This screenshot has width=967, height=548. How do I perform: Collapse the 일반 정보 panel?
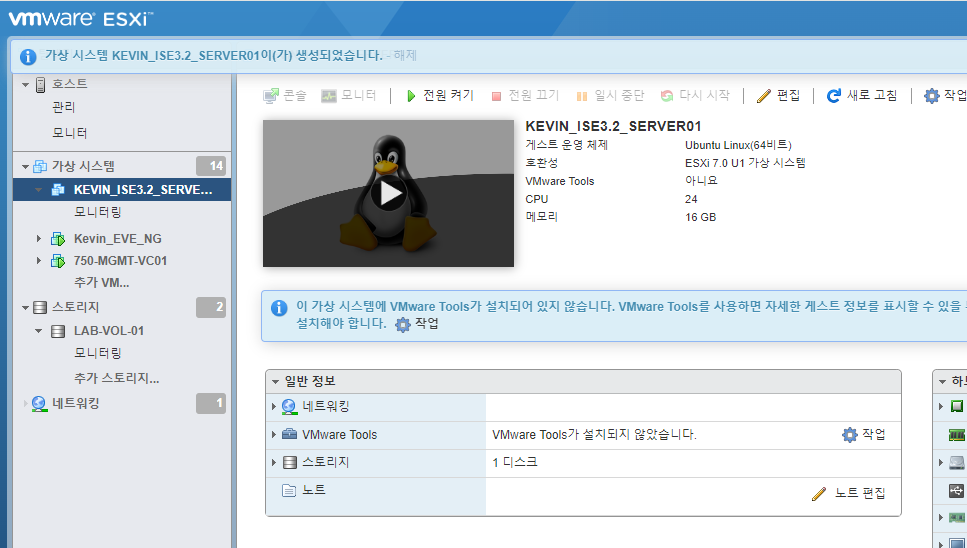point(276,382)
